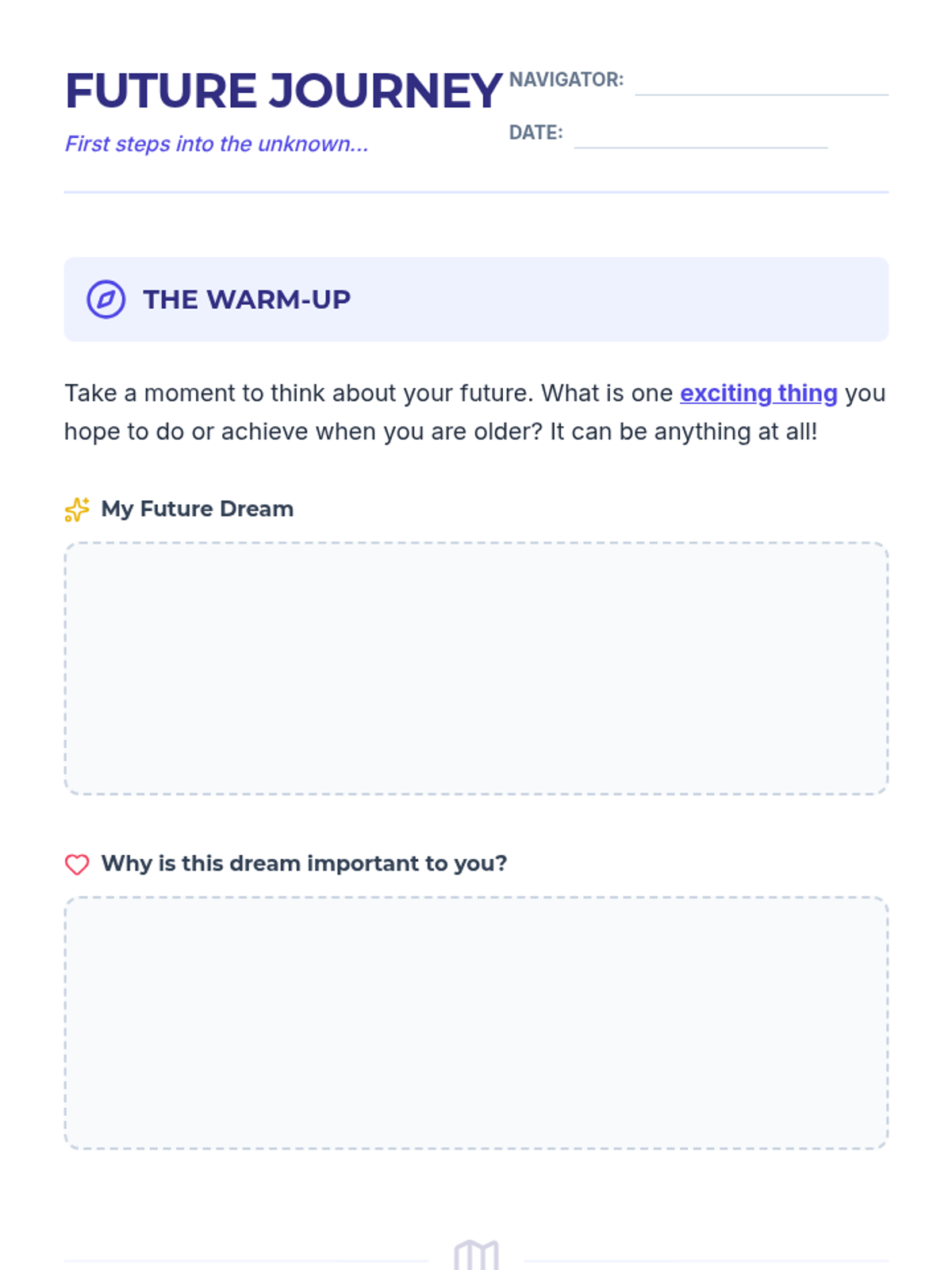Viewport: 952px width, 1270px height.
Task: Click the header divider line under title
Action: (x=476, y=191)
